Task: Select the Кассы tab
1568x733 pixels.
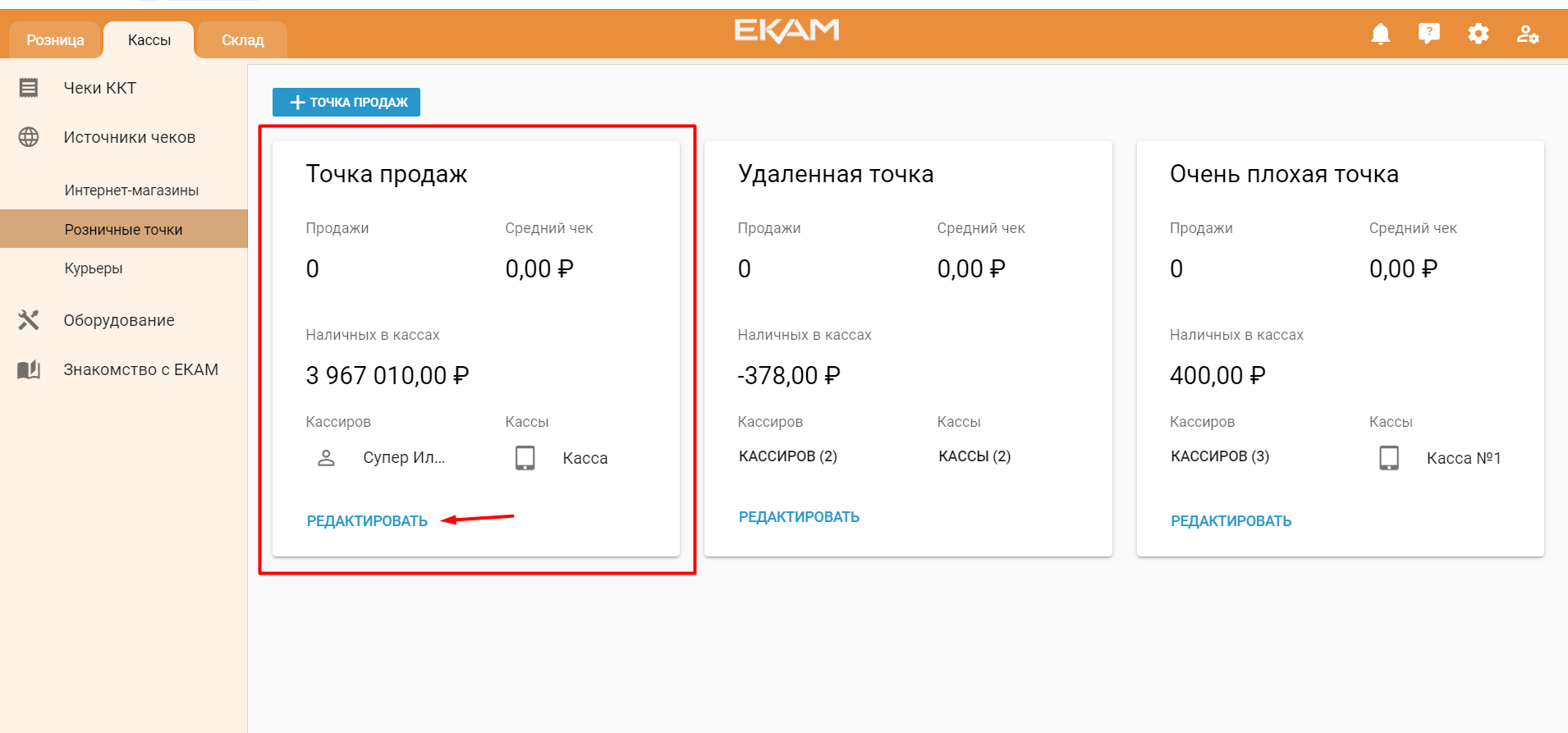Action: point(149,40)
